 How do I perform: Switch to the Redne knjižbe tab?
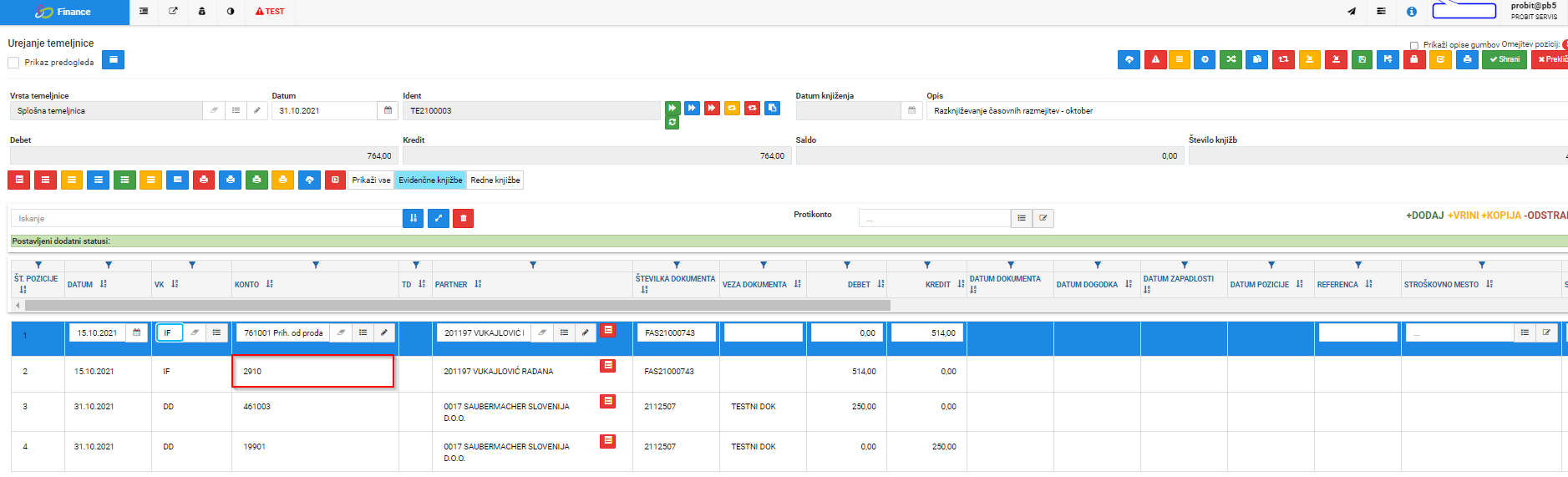tap(495, 180)
